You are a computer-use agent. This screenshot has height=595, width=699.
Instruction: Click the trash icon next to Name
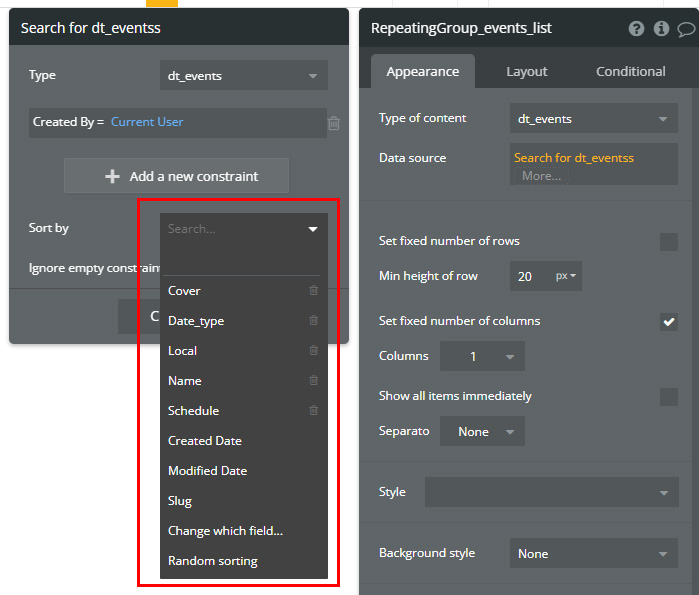pyautogui.click(x=314, y=381)
